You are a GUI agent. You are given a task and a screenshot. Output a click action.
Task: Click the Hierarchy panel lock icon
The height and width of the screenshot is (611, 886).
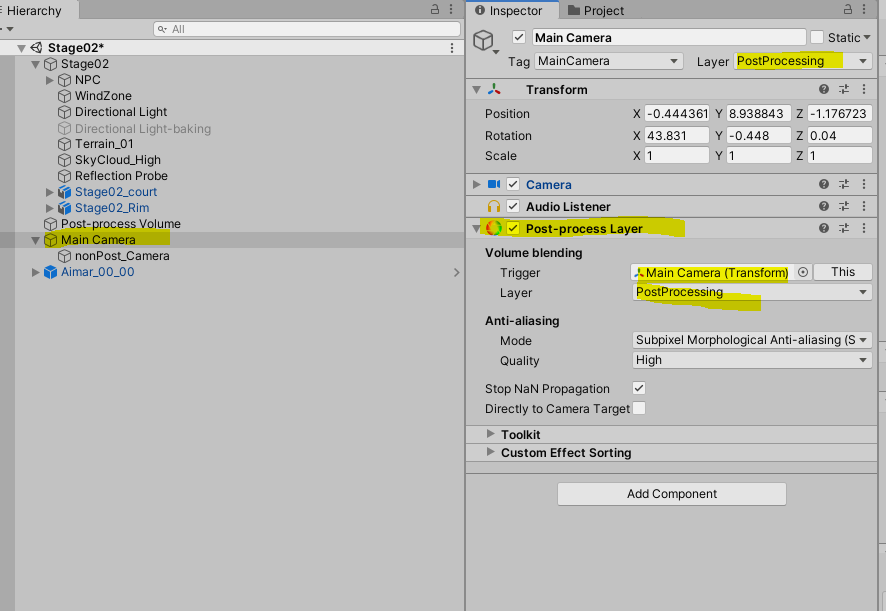coord(435,9)
